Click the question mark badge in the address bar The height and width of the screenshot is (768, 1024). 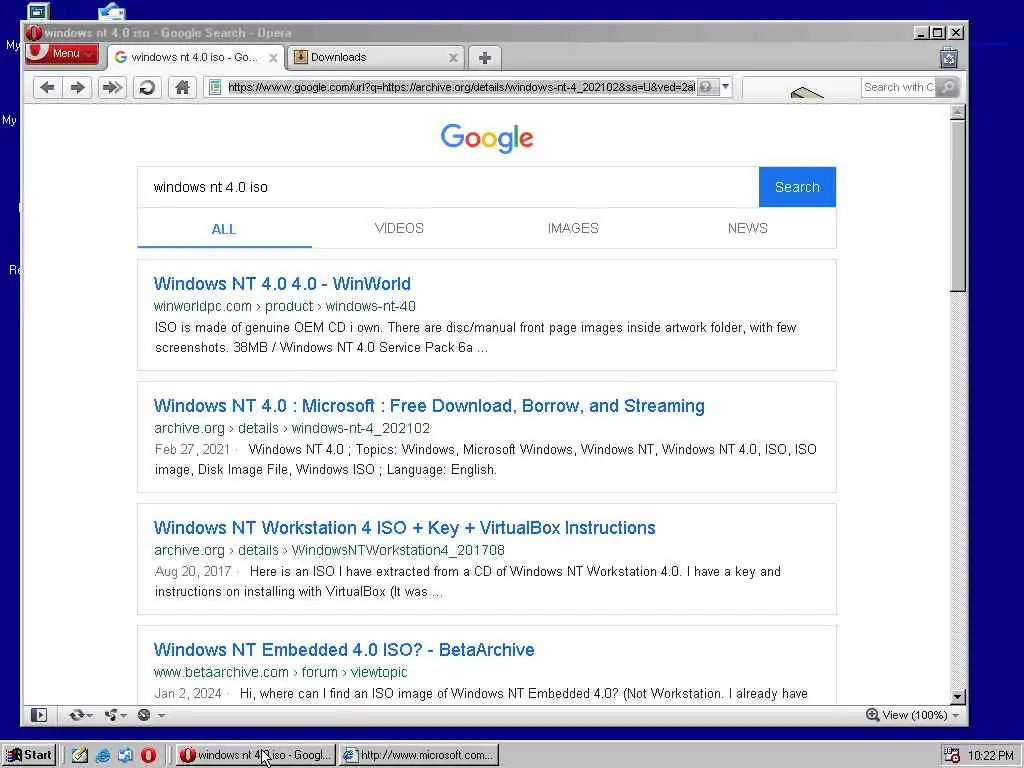pyautogui.click(x=707, y=87)
